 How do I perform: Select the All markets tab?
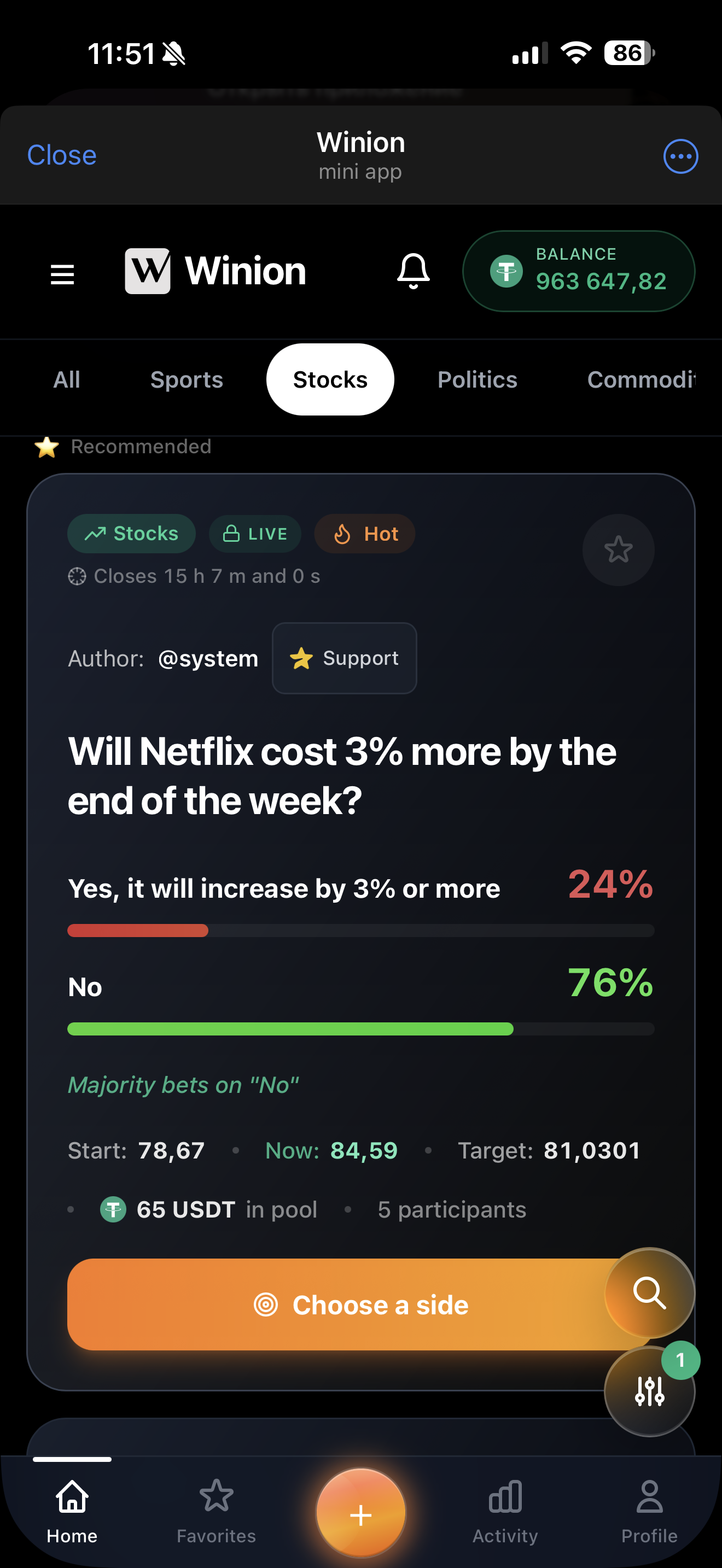(66, 379)
